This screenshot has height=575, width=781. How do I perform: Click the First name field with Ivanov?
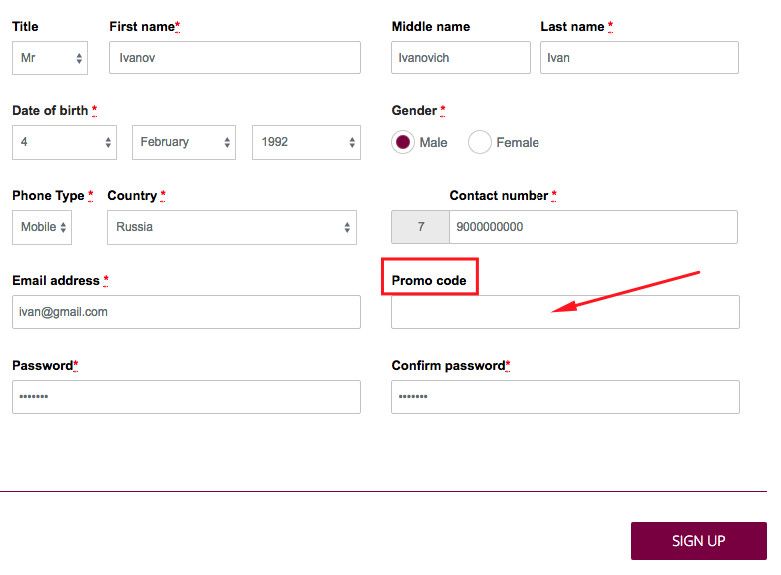pyautogui.click(x=234, y=58)
